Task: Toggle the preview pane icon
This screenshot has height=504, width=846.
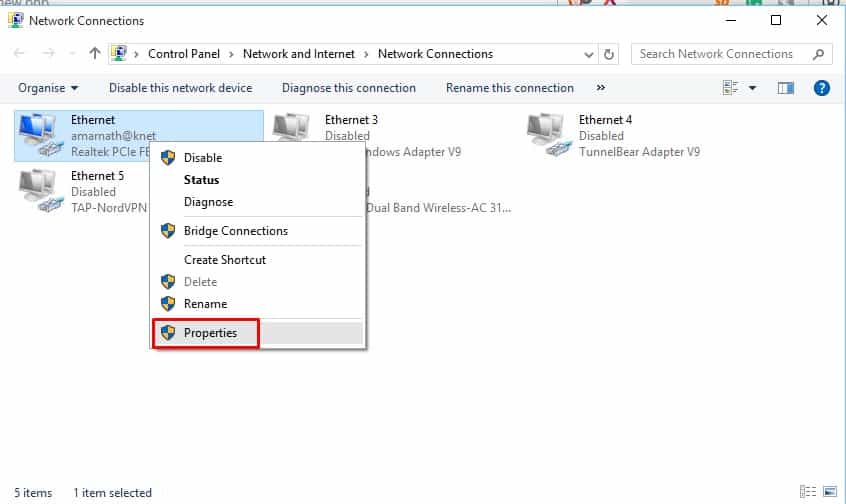Action: click(x=786, y=88)
